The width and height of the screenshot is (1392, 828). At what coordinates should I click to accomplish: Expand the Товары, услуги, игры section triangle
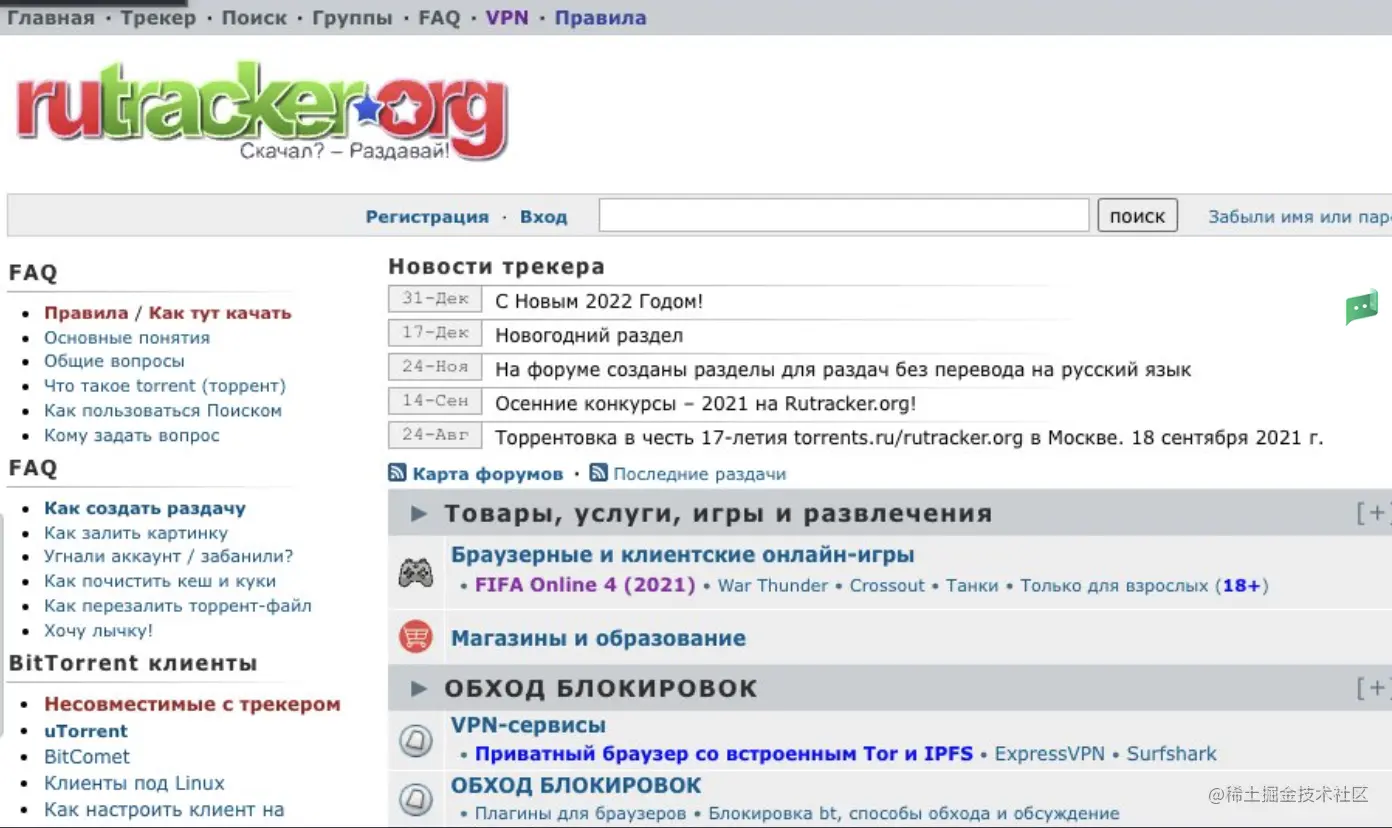419,513
